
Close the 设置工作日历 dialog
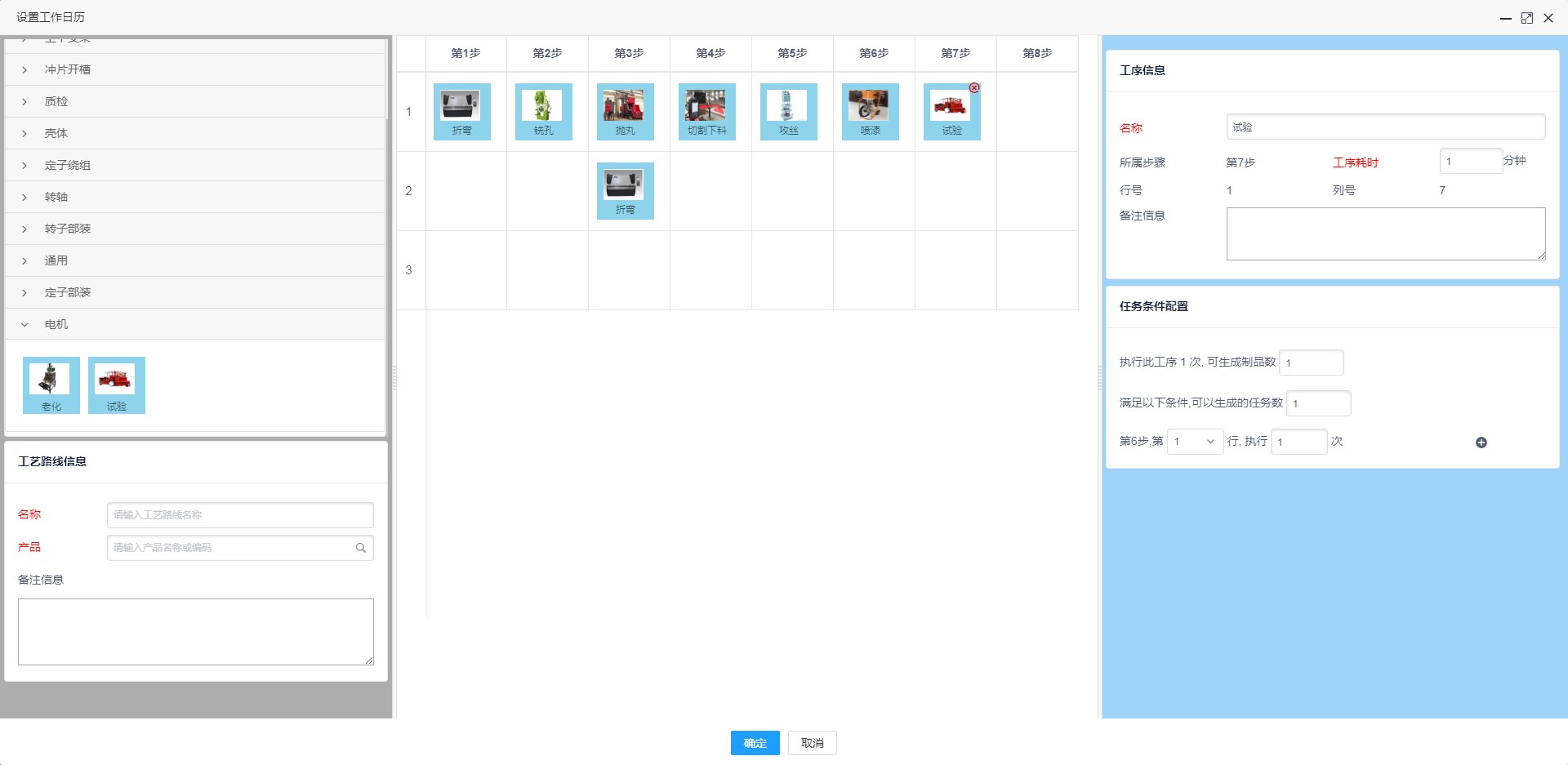click(x=1548, y=18)
